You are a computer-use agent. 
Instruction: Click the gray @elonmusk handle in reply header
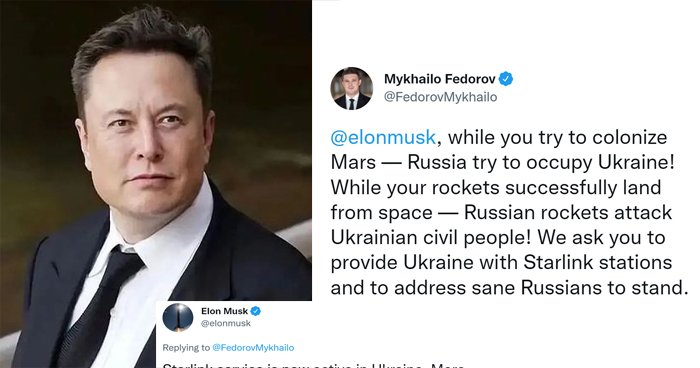(226, 323)
